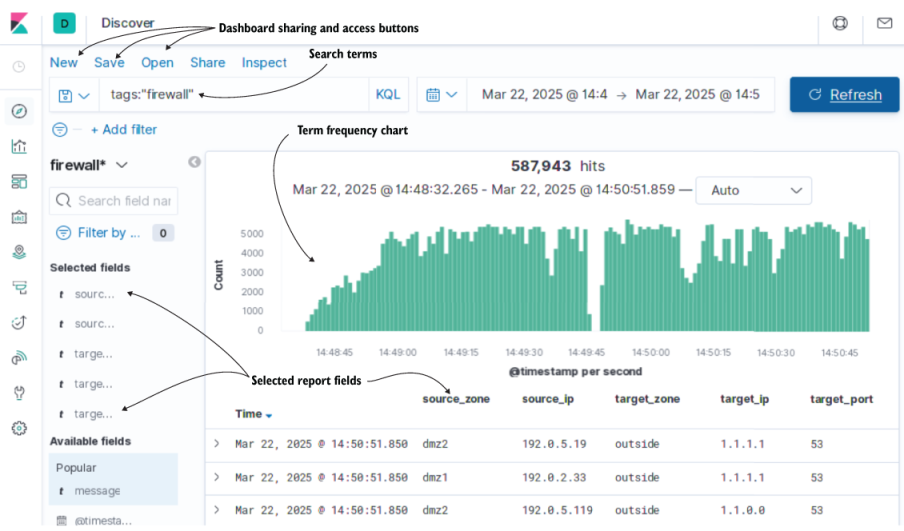904x531 pixels.
Task: Open the help lifebuoy icon in header
Action: point(840,23)
